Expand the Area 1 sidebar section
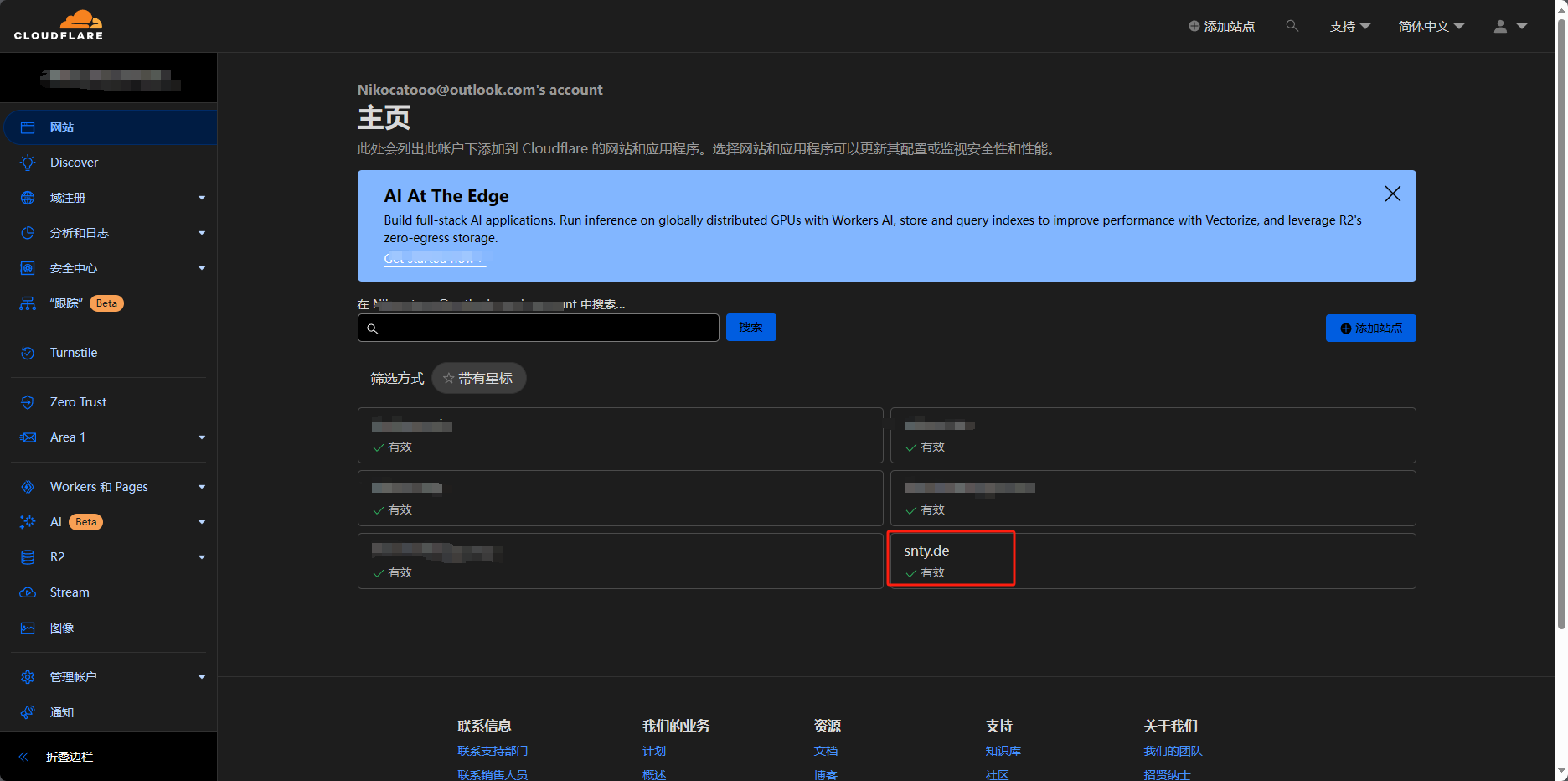 pyautogui.click(x=202, y=437)
